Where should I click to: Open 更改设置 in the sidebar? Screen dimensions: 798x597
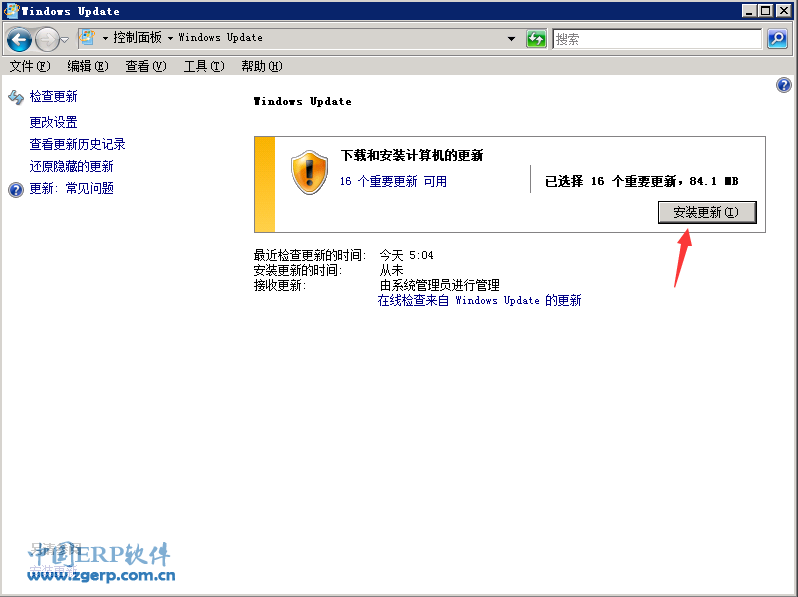tap(53, 122)
